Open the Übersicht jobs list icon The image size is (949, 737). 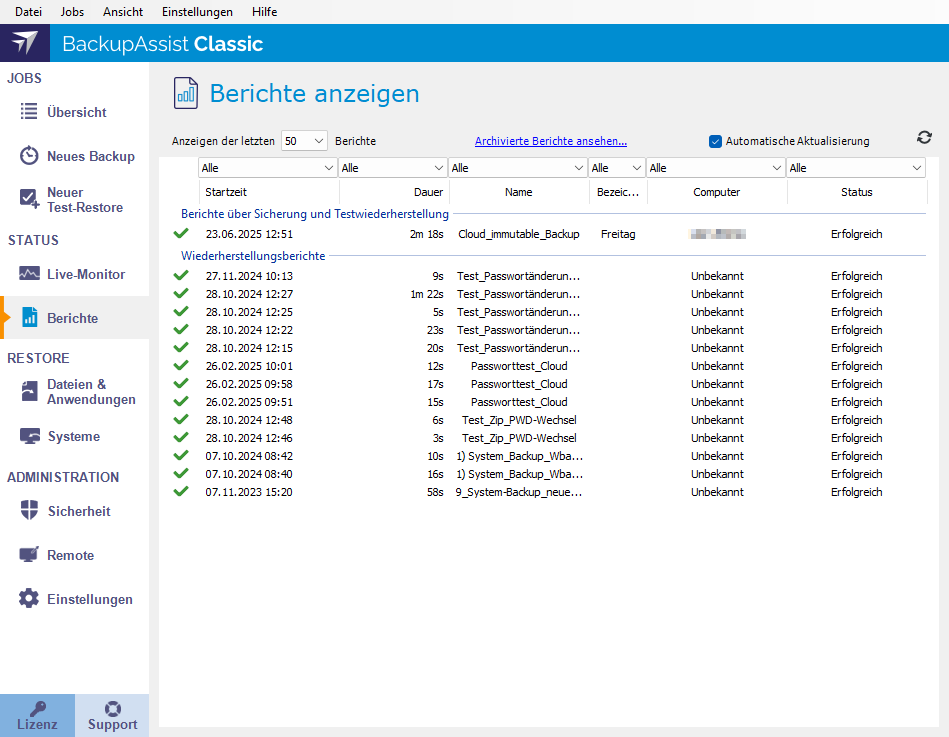(x=29, y=112)
